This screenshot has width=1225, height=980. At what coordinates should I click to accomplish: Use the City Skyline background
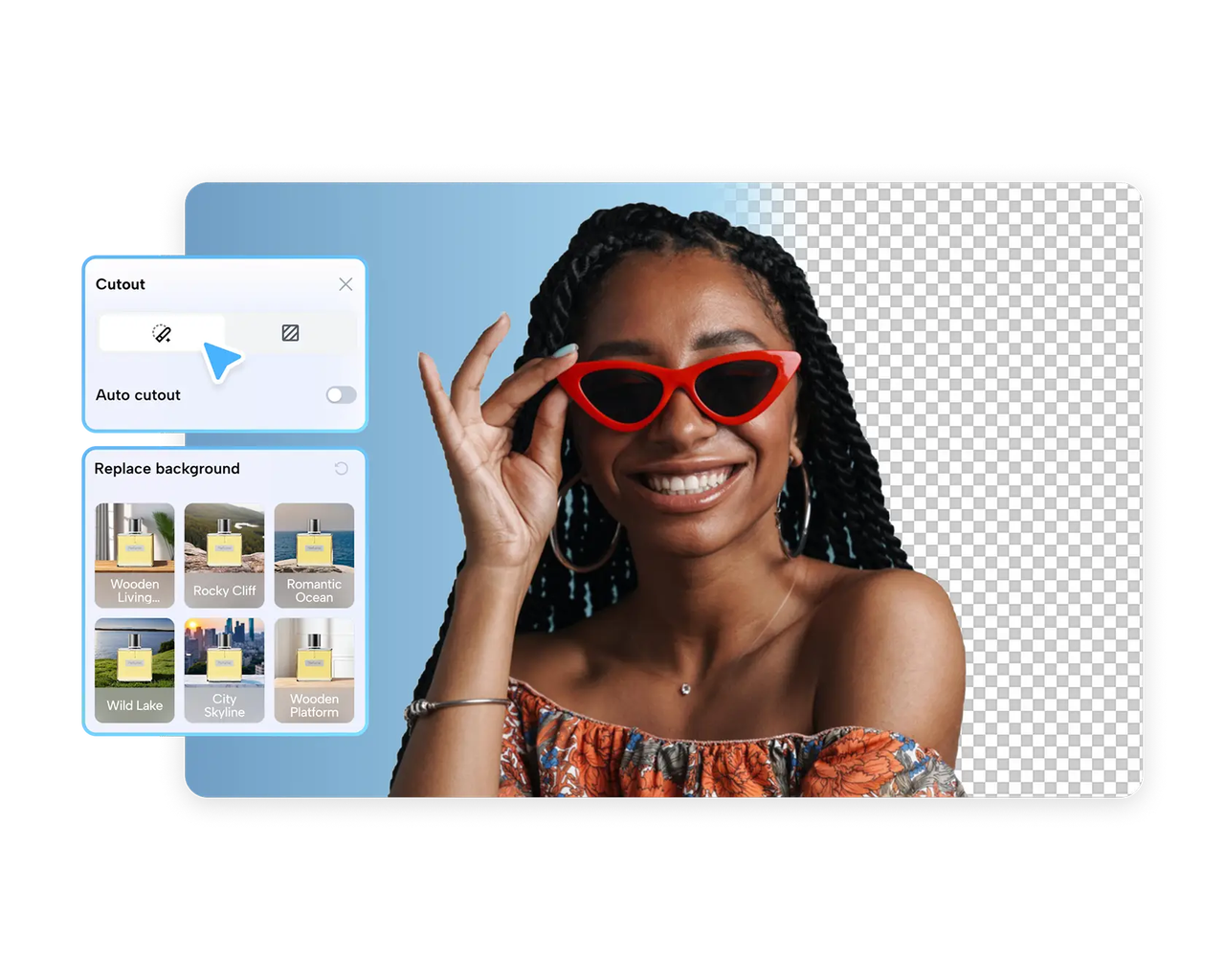click(224, 670)
